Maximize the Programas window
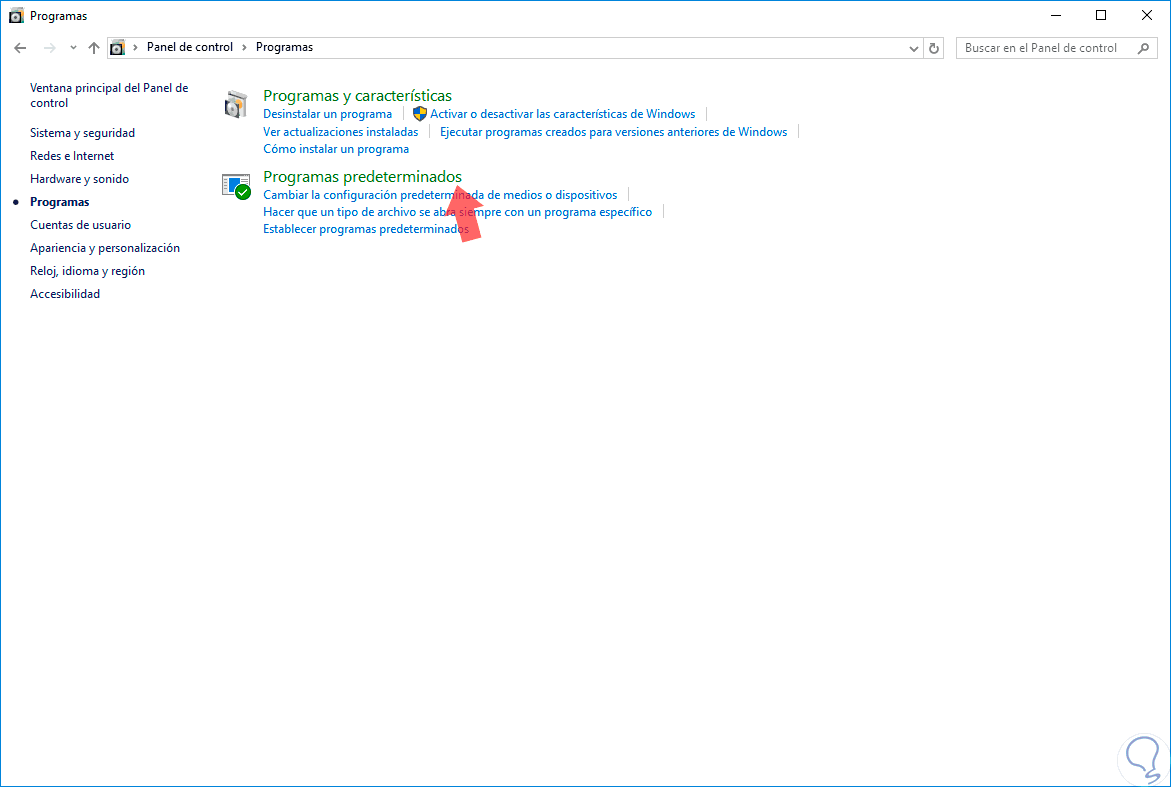Screen dimensions: 1171x787 pos(1101,16)
